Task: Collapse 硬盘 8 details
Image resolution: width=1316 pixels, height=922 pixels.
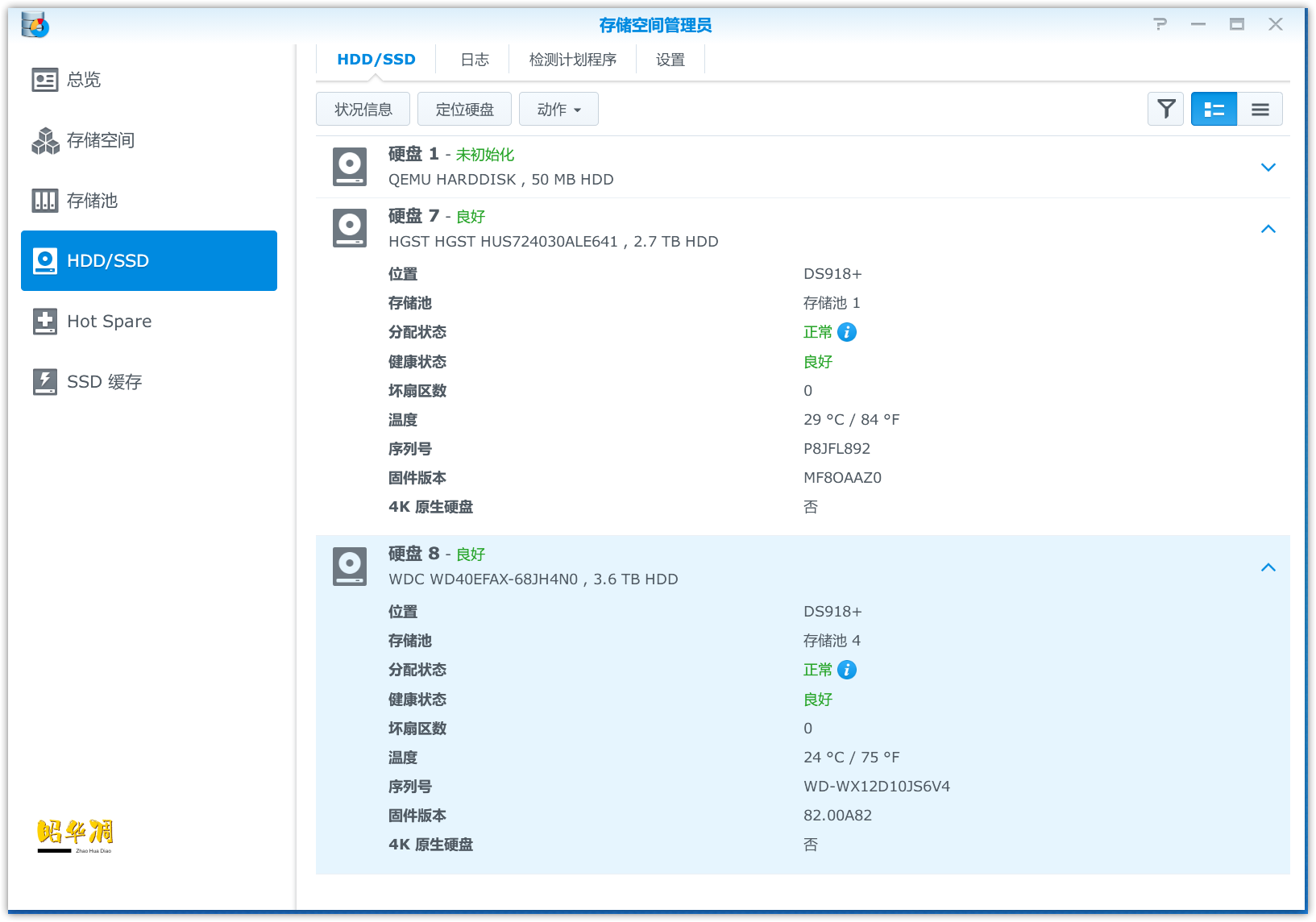Action: (x=1268, y=567)
